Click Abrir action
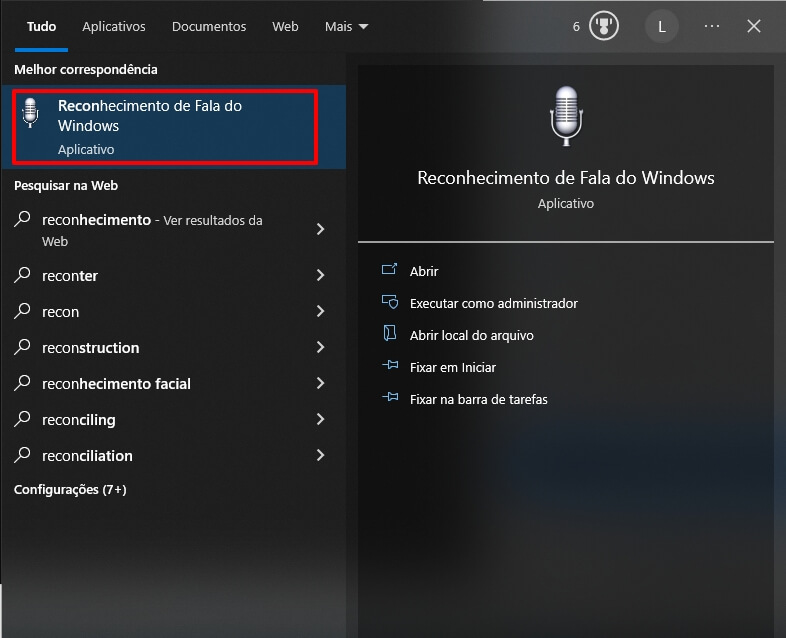The width and height of the screenshot is (786, 638). pyautogui.click(x=424, y=271)
